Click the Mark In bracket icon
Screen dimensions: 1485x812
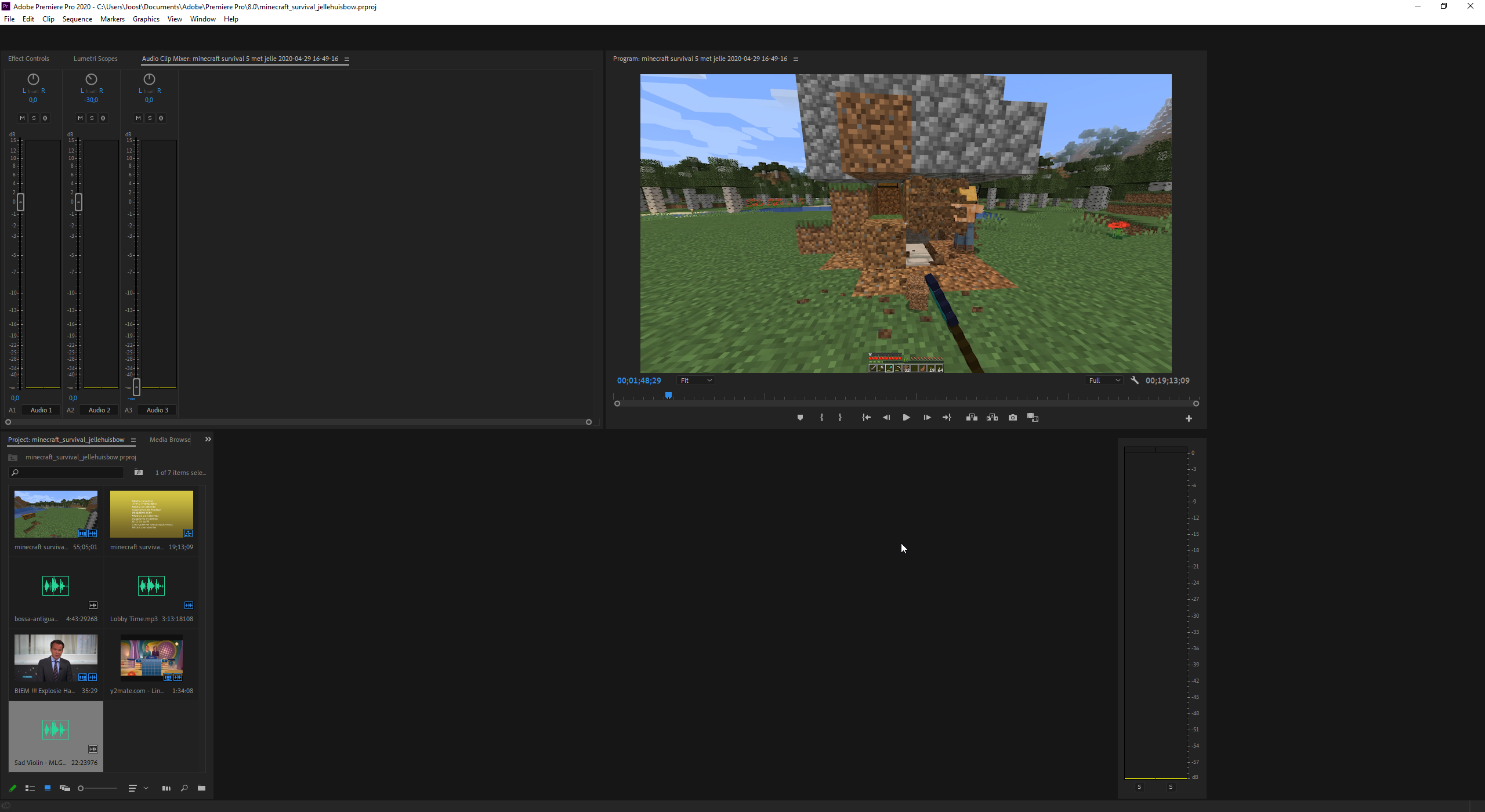pos(821,418)
